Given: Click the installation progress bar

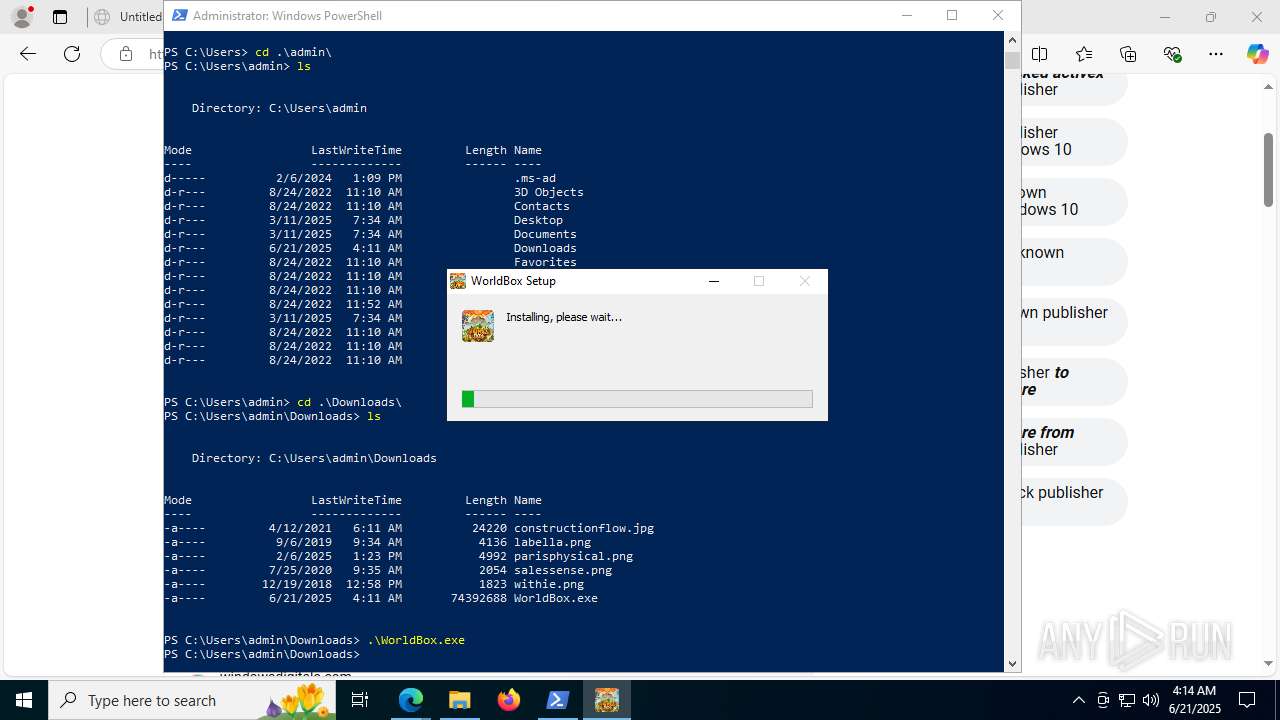Looking at the screenshot, I should [x=637, y=399].
